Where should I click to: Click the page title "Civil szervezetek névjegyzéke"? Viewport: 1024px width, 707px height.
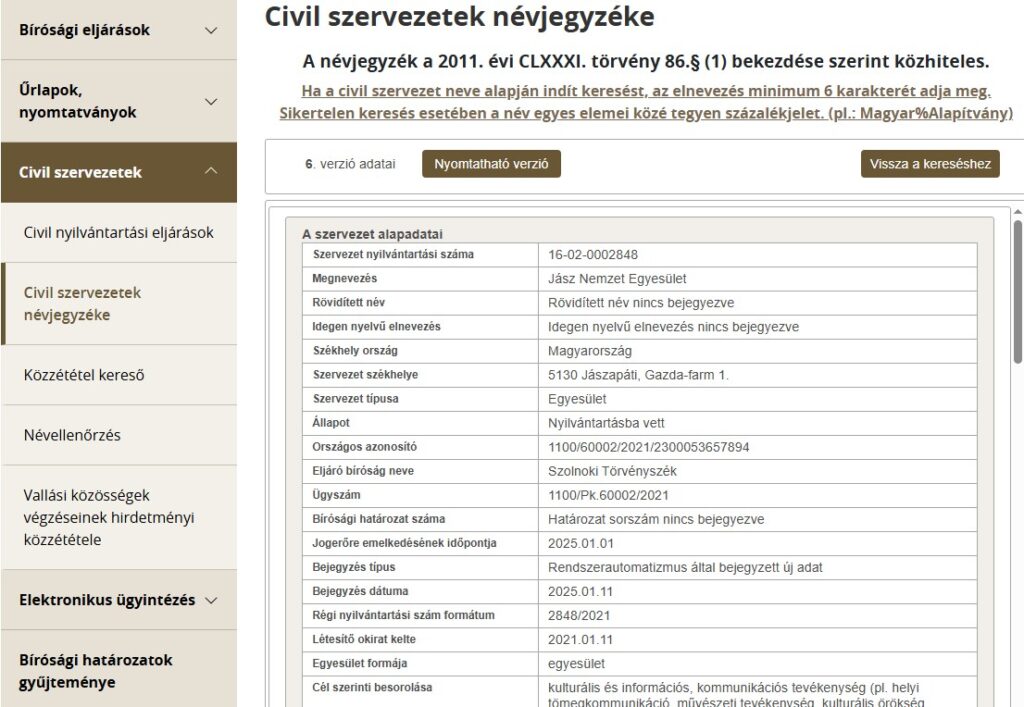pos(459,16)
